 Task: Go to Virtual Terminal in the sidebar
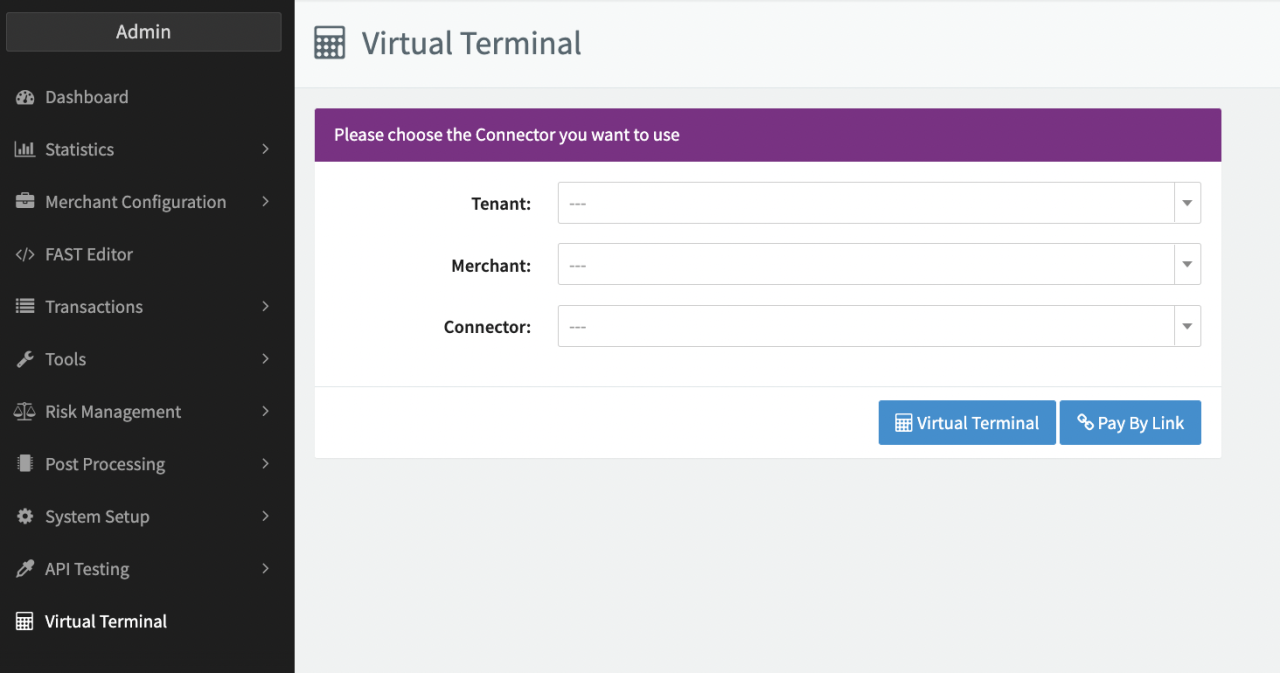click(105, 621)
